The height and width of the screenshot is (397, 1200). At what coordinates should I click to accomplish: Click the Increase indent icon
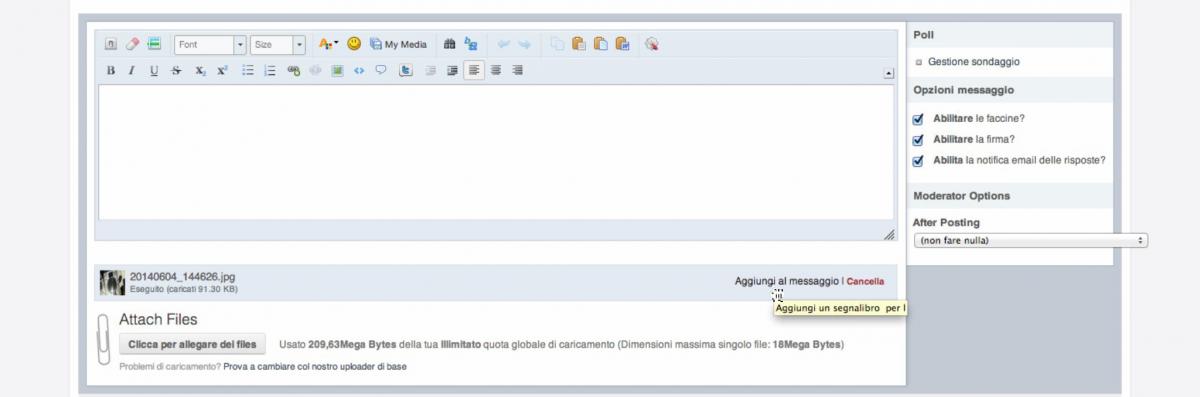(452, 71)
